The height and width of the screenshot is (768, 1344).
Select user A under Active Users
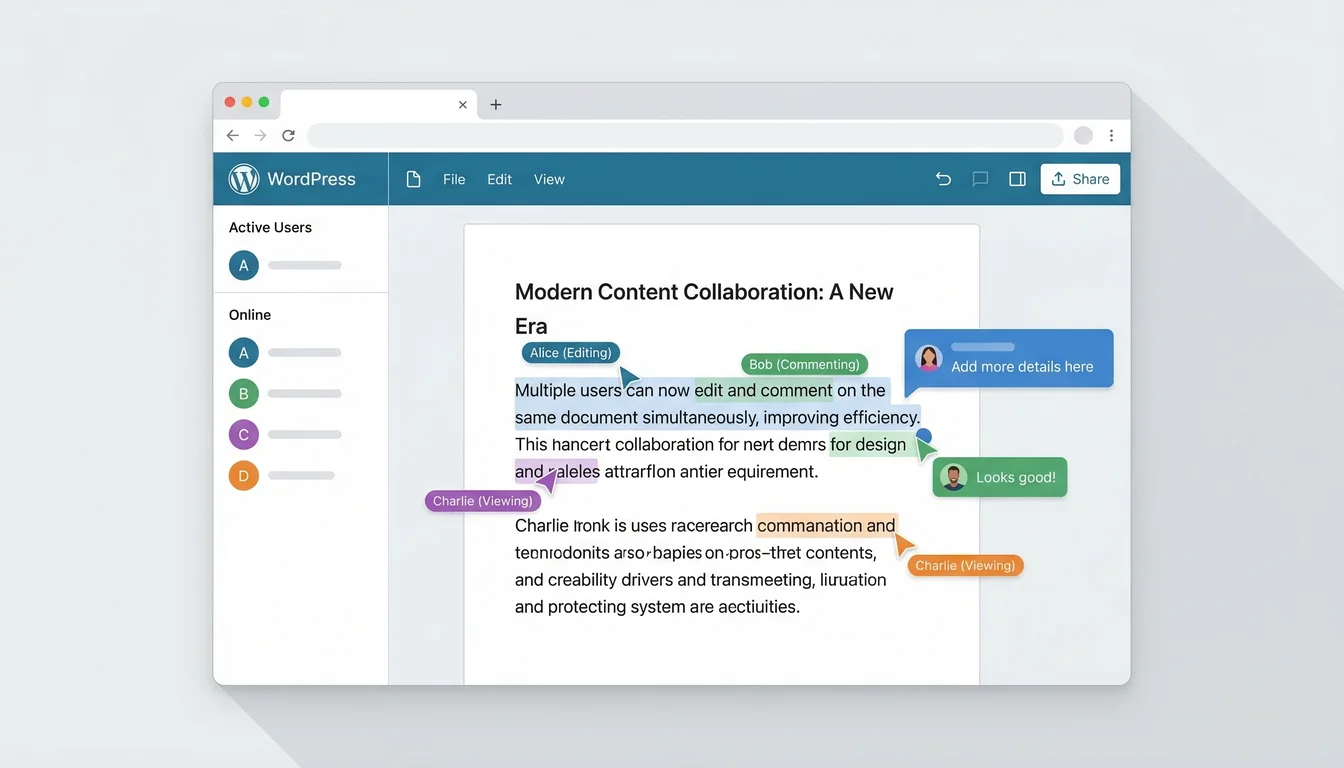[244, 265]
